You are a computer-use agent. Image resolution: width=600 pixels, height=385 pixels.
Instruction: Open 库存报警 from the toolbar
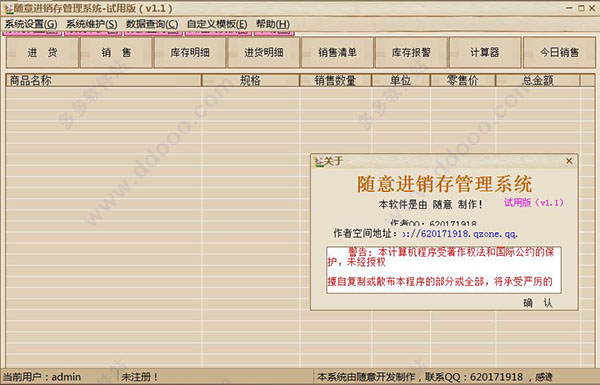pos(411,52)
